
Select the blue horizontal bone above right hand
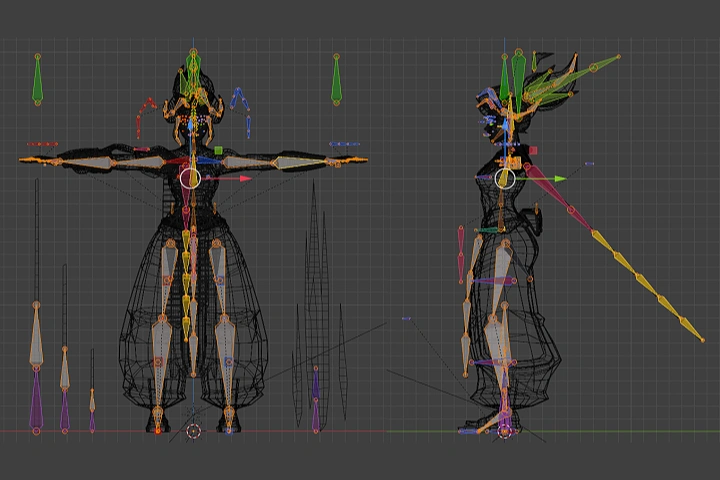click(x=344, y=144)
